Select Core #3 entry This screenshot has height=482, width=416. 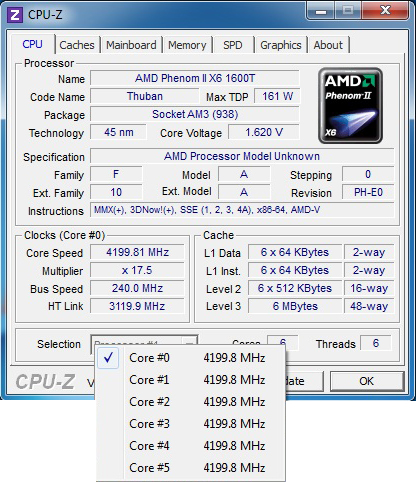[x=191, y=424]
